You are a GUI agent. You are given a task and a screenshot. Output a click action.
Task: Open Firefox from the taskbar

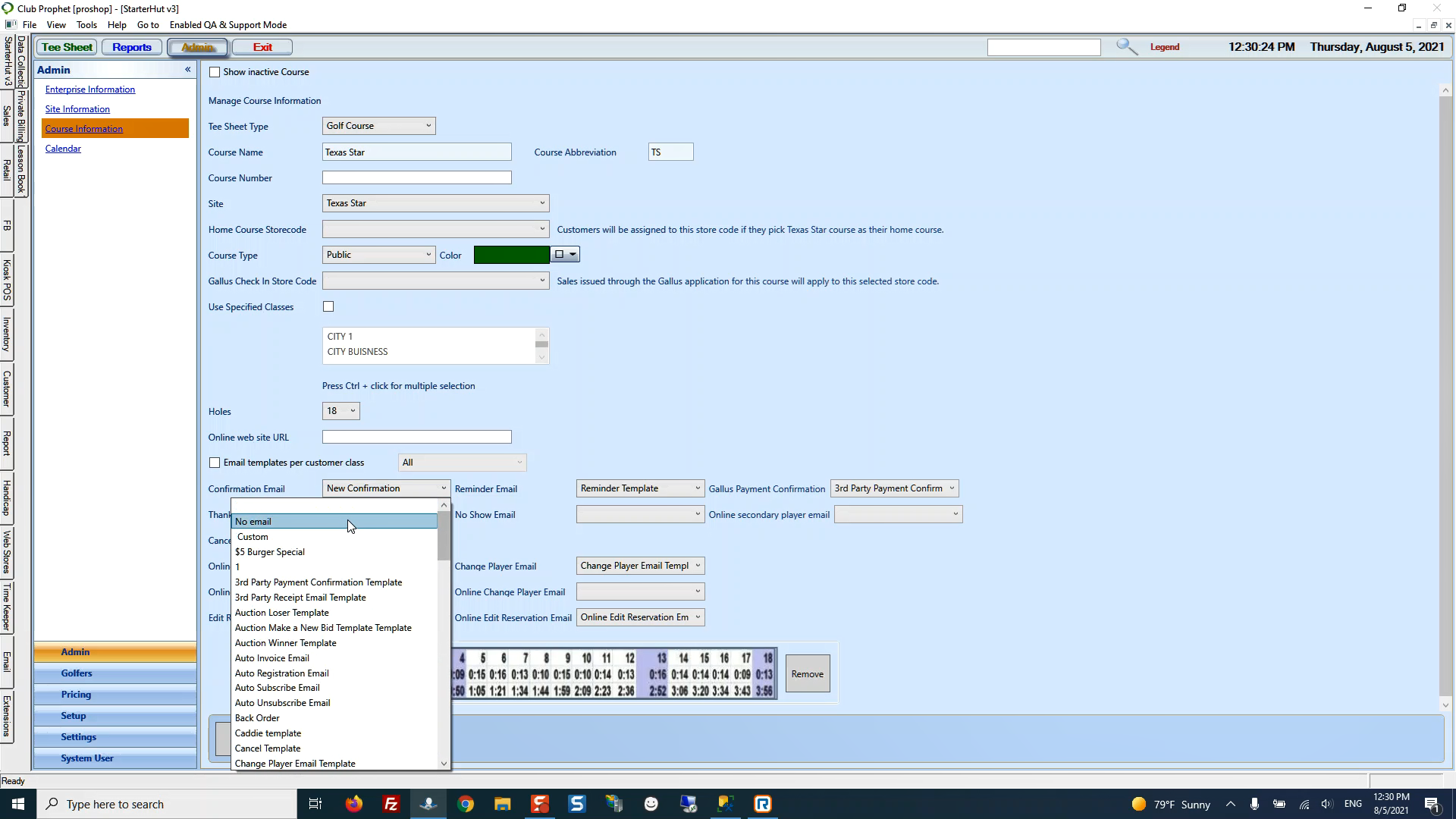click(x=353, y=804)
